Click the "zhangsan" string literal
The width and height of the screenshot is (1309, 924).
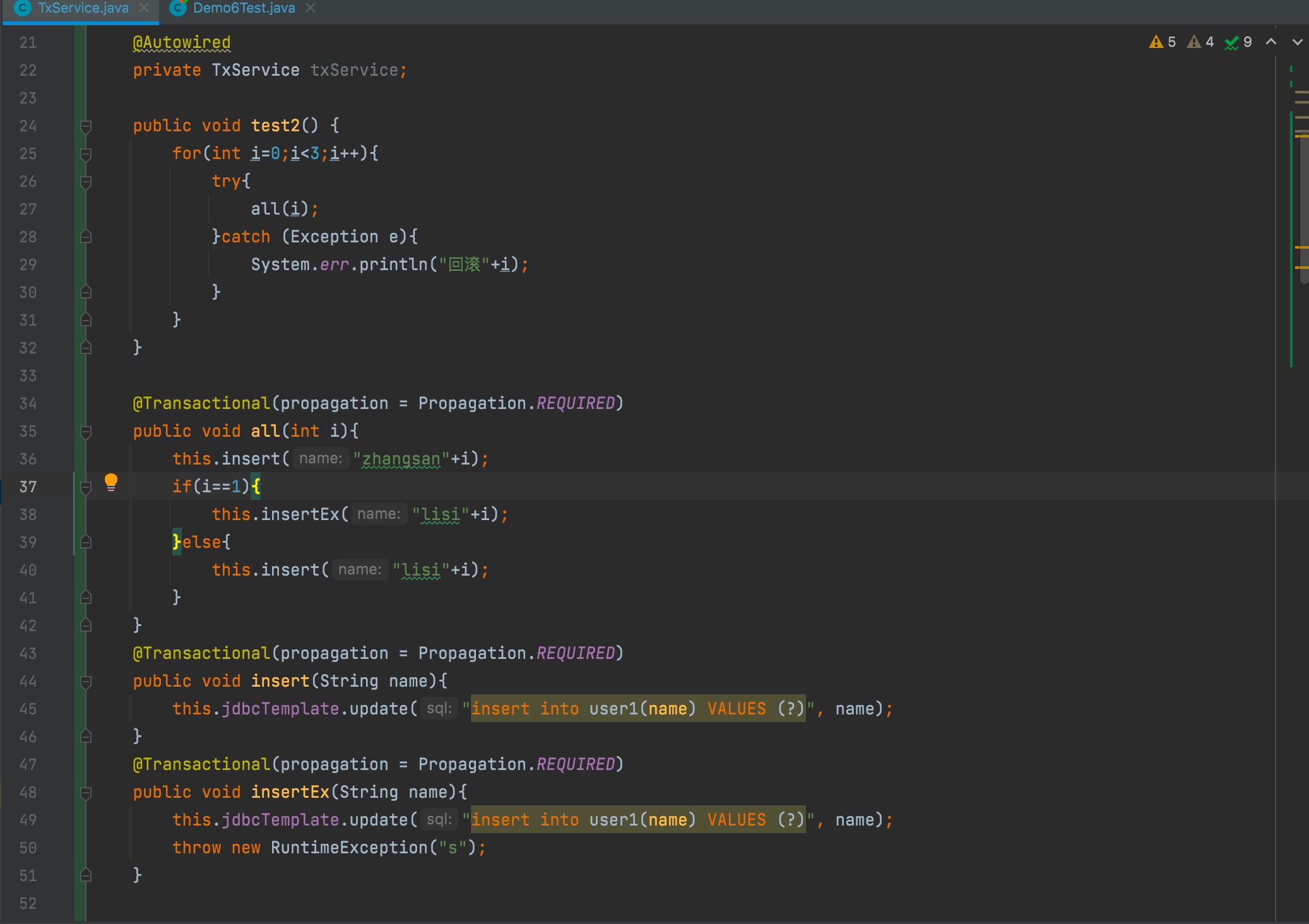pos(401,459)
